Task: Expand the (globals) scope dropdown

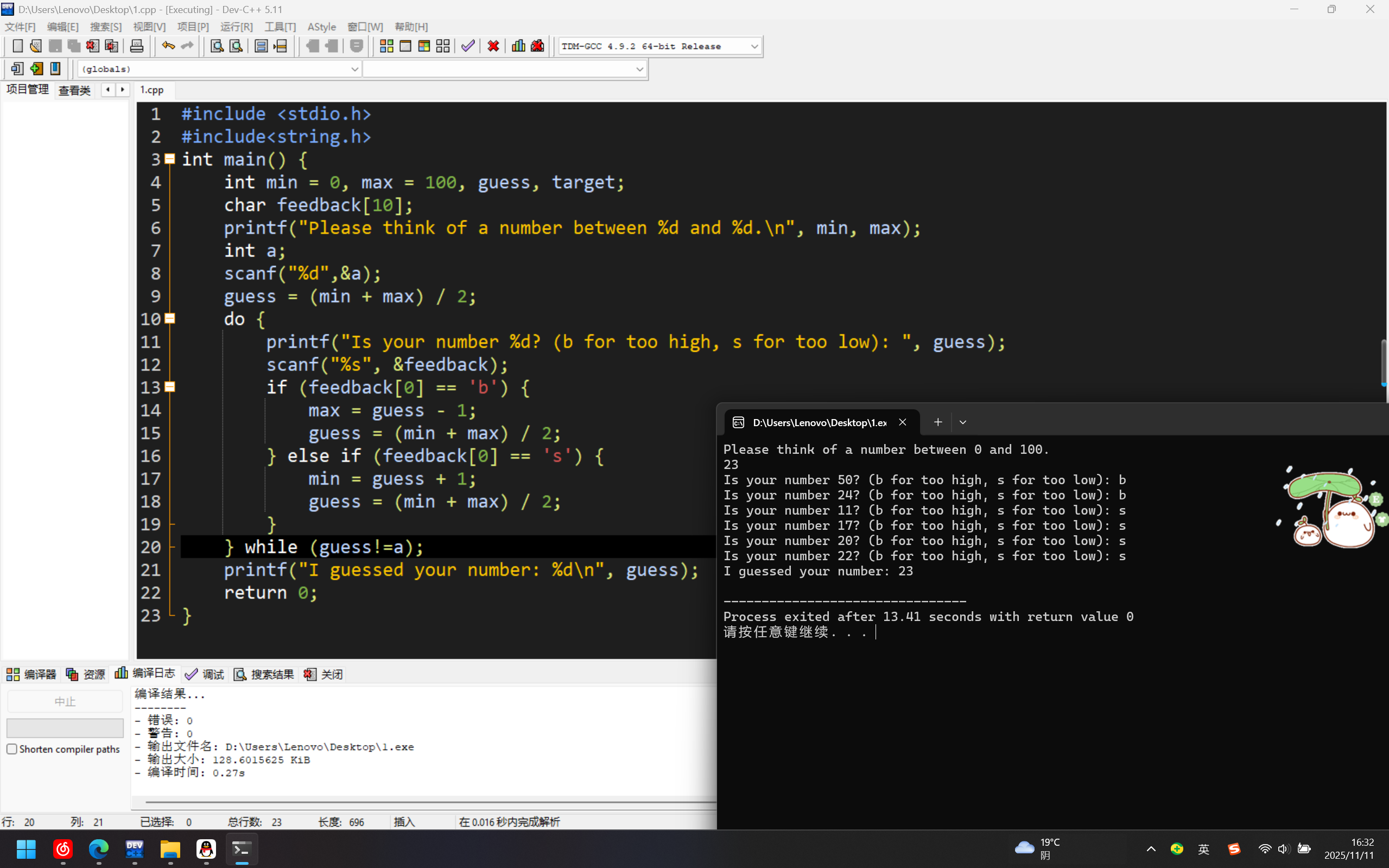Action: [354, 69]
